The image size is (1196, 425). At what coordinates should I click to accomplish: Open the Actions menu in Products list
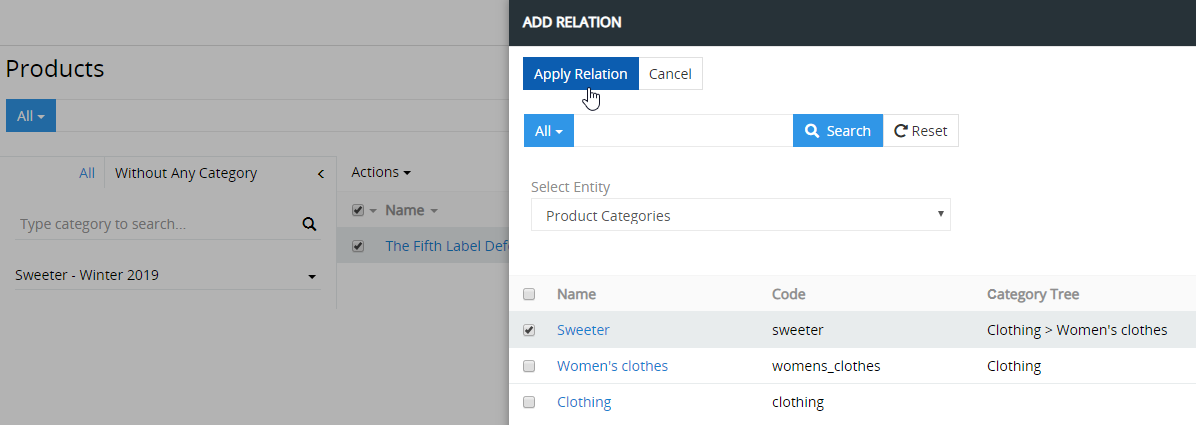point(381,173)
